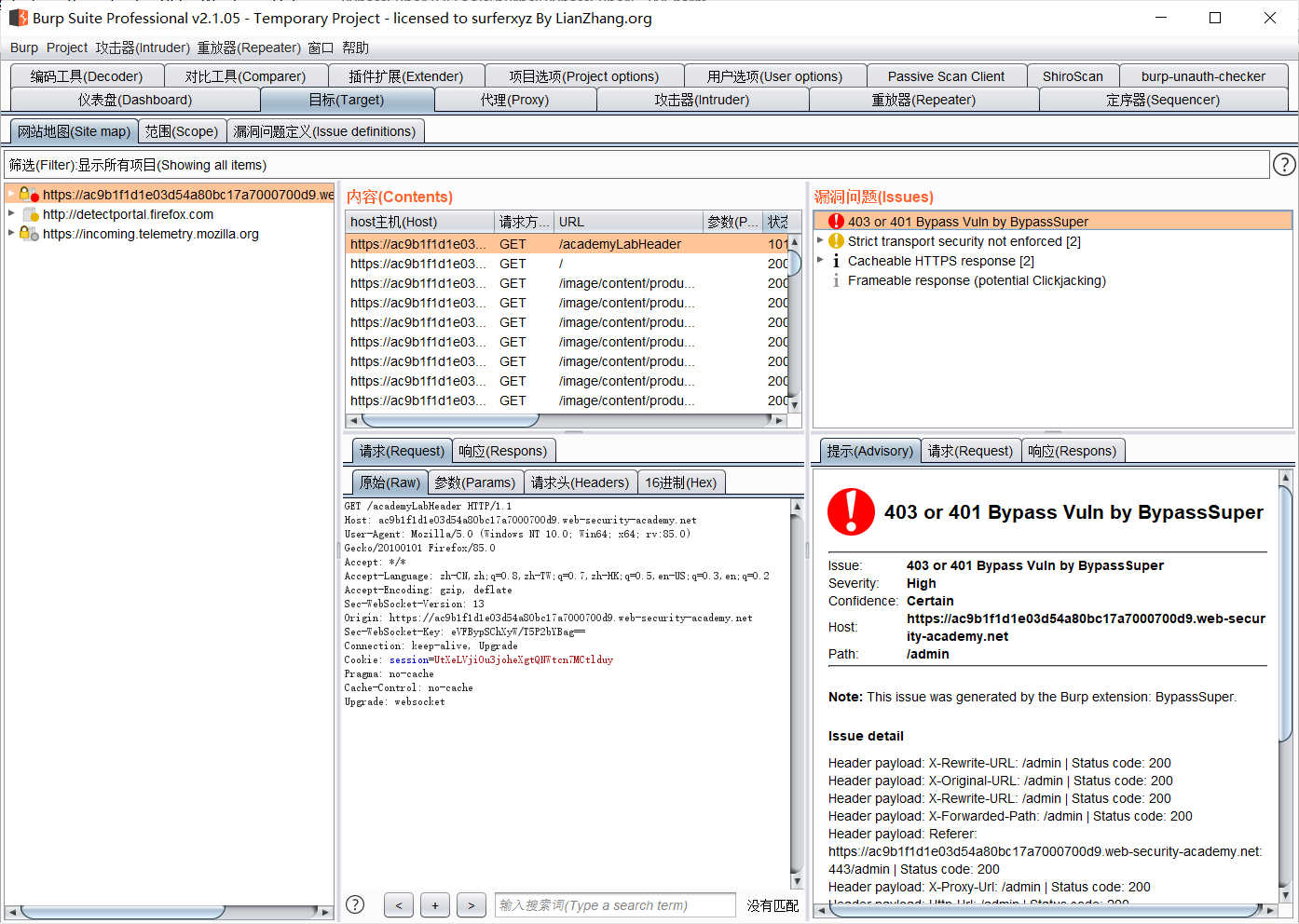Screen dimensions: 1299x924
Task: Open 16进制(Hex) request view tab
Action: [x=681, y=482]
